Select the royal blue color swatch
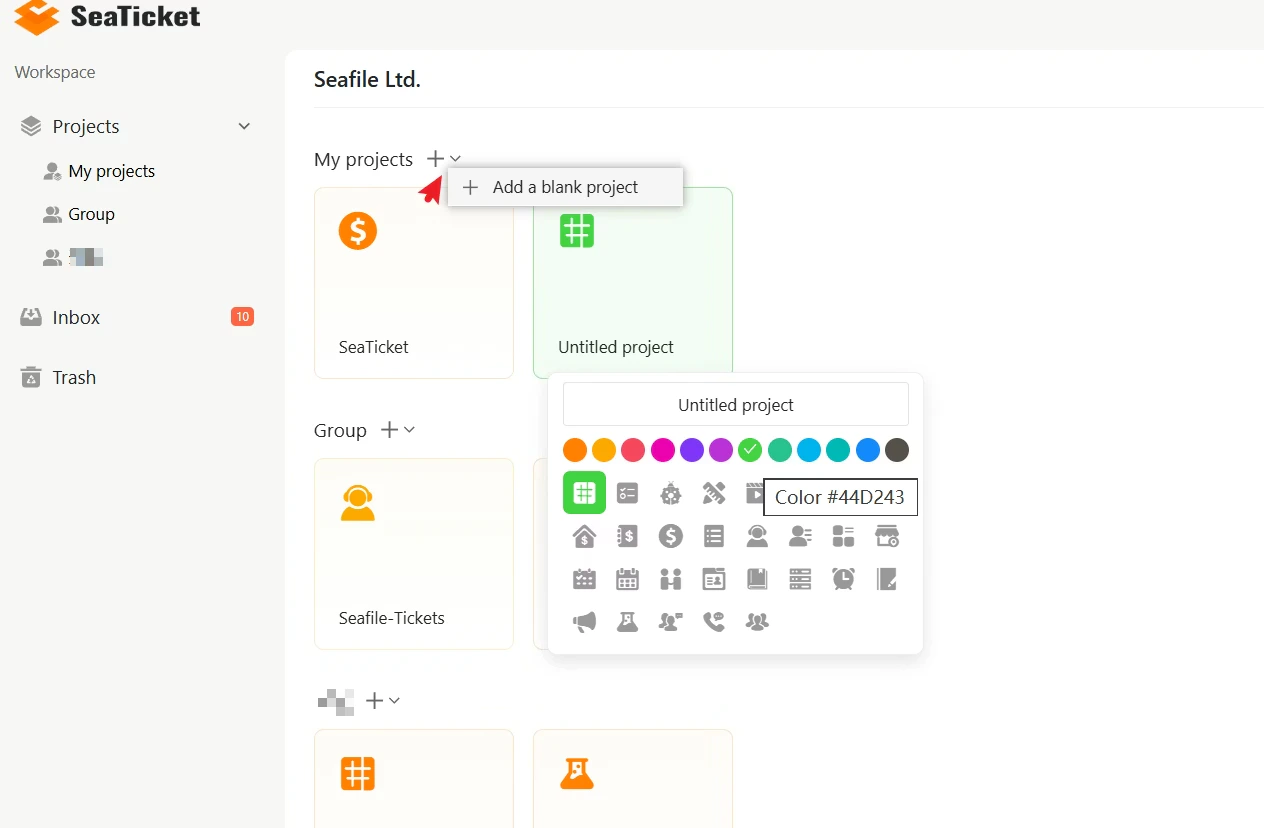 [868, 450]
